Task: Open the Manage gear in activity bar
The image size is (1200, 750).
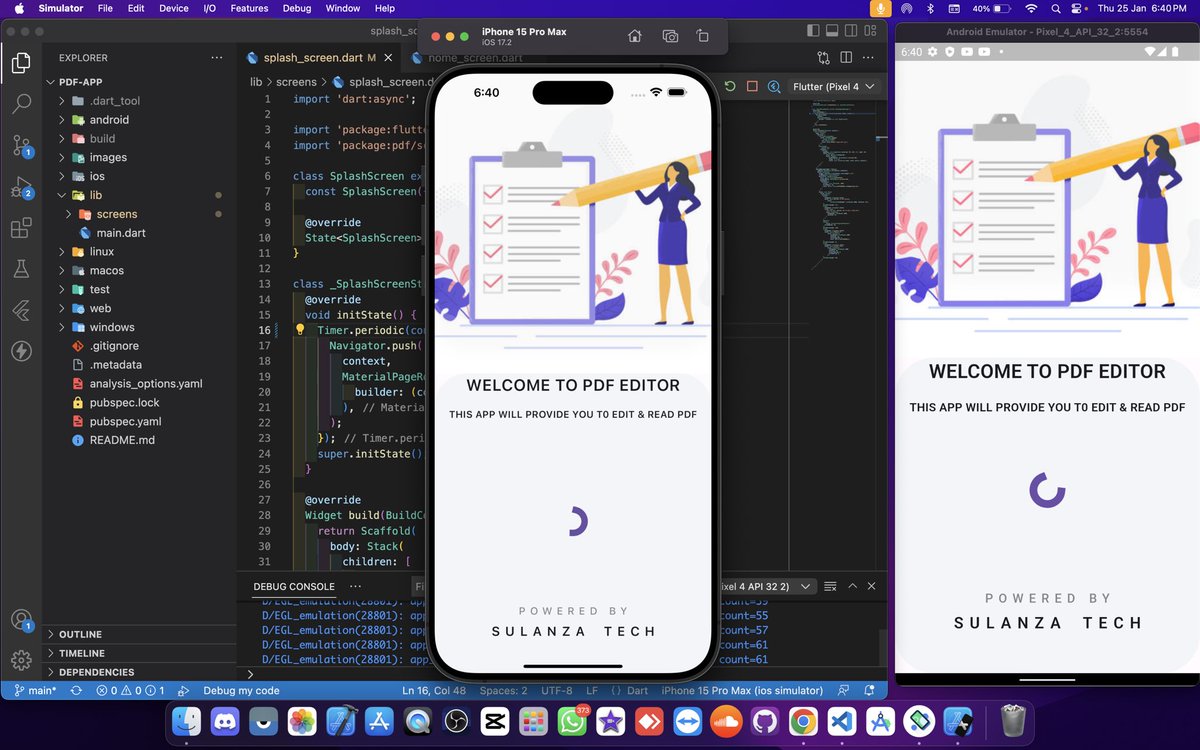Action: tap(21, 660)
